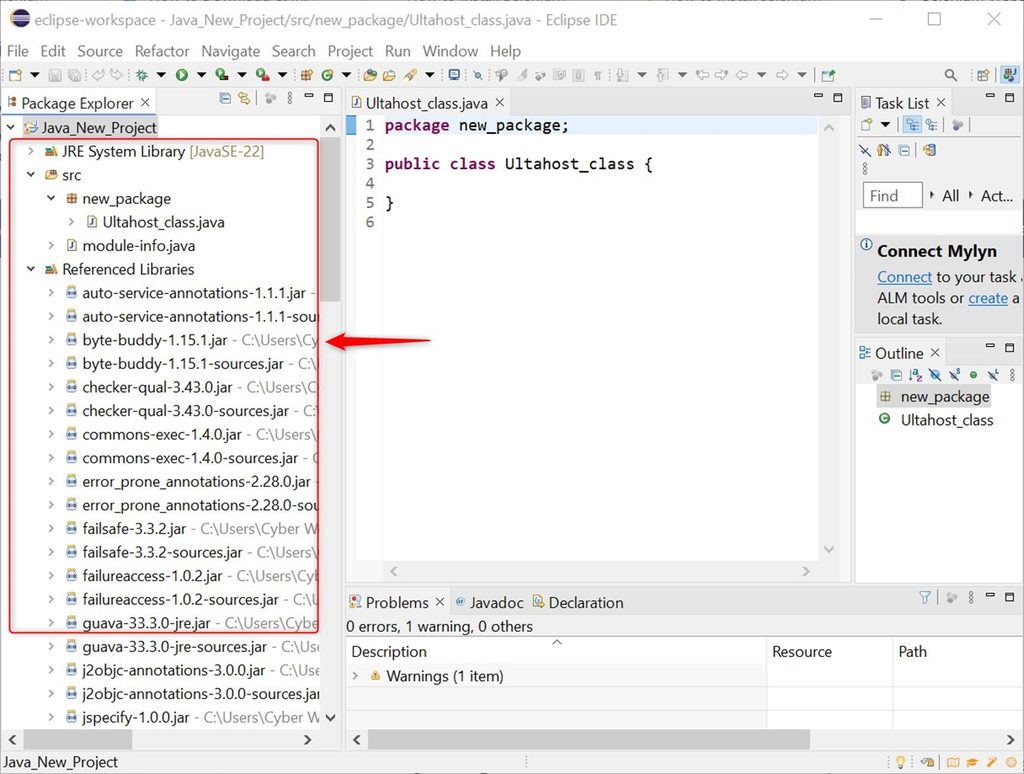Open the Navigate menu
The image size is (1024, 774).
point(231,51)
